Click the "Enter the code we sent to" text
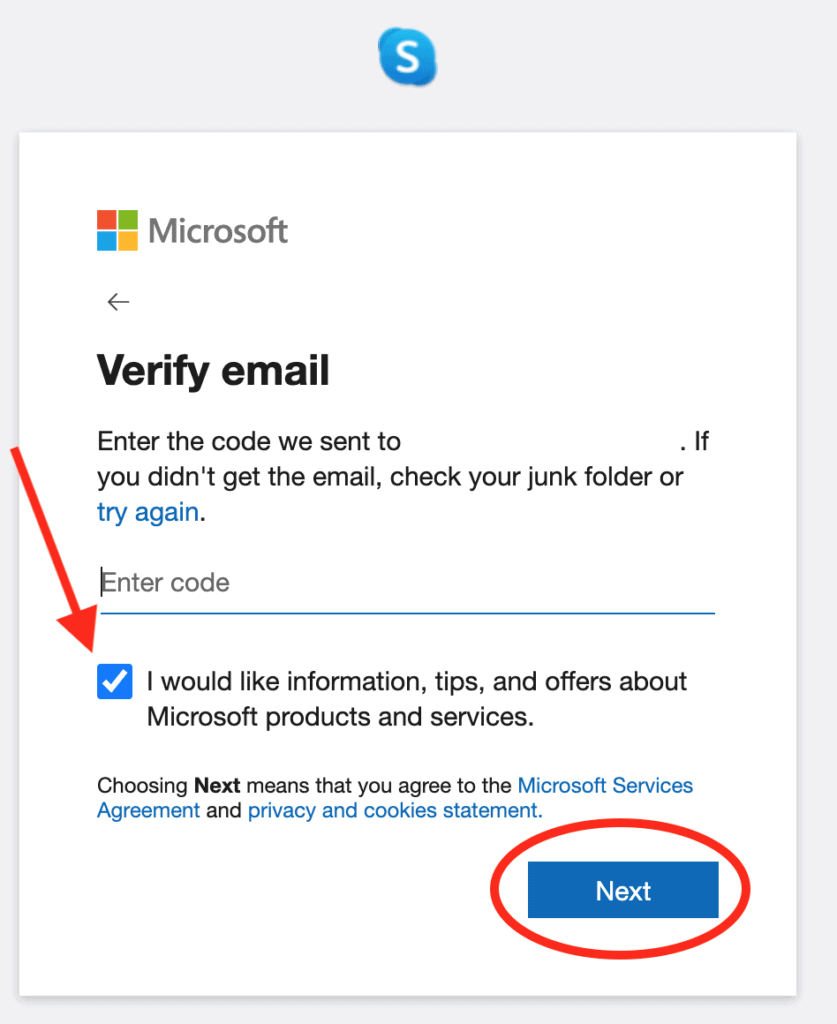The width and height of the screenshot is (837, 1024). 248,441
